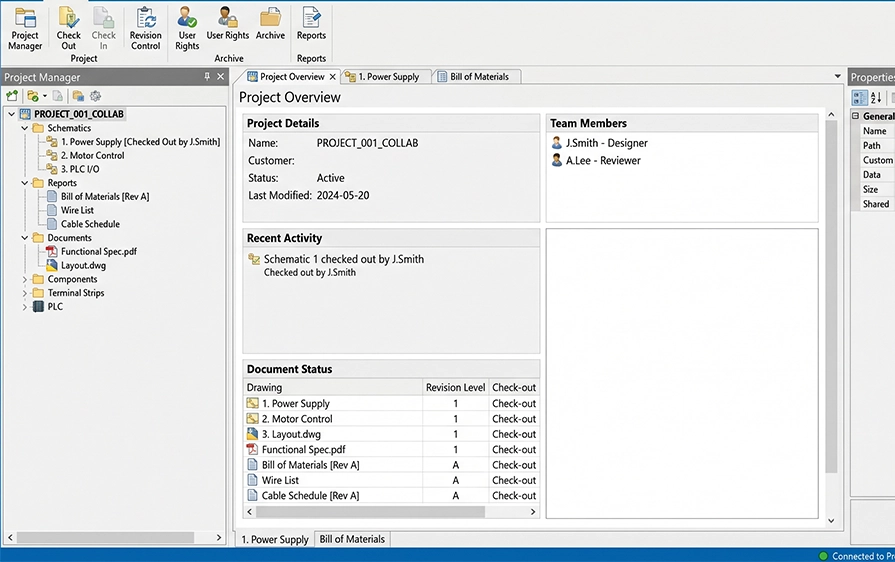
Task: Expand the Terminal Strips folder
Action: [x=25, y=293]
